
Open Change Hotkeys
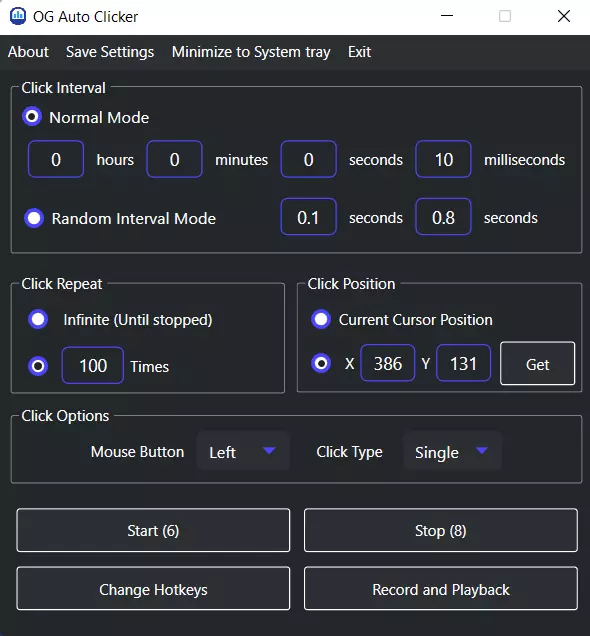[x=153, y=589]
